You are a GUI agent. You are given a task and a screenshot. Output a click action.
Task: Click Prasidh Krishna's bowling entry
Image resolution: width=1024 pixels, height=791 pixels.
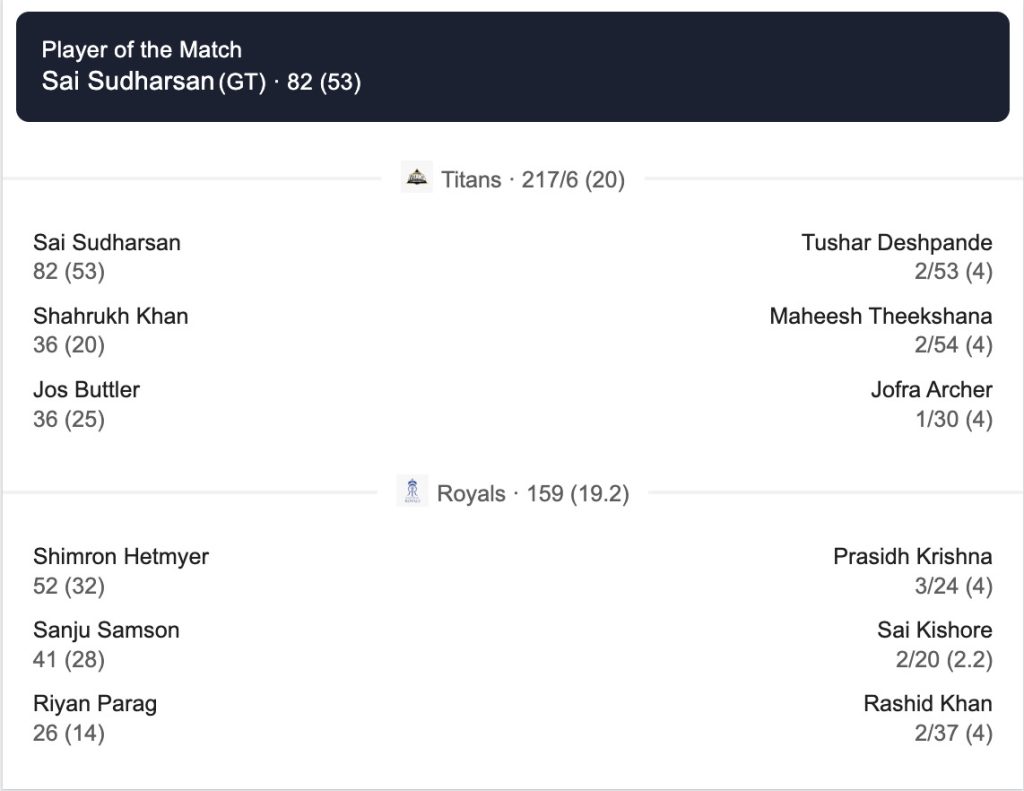click(912, 556)
